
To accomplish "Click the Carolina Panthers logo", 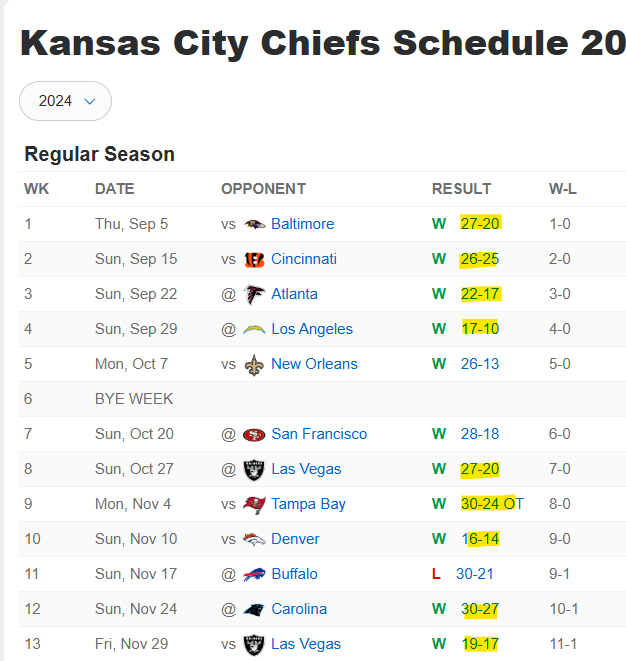I will click(254, 610).
